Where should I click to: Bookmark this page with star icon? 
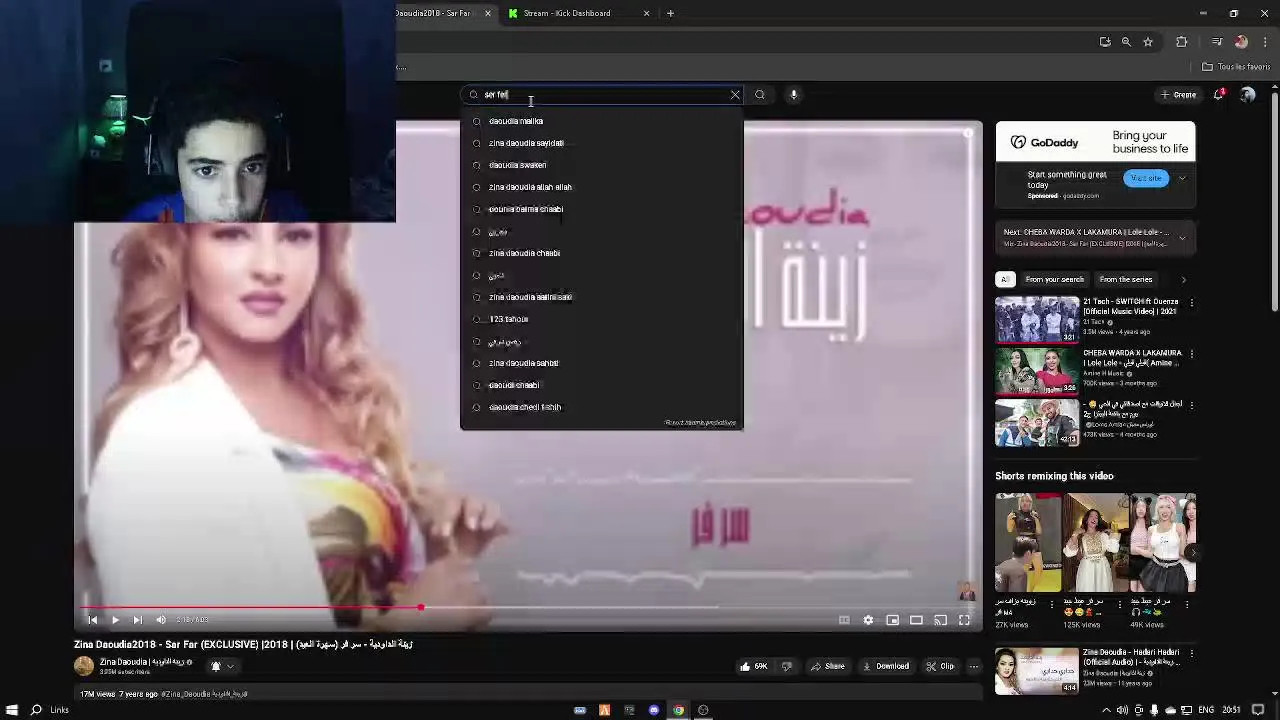pos(1148,42)
